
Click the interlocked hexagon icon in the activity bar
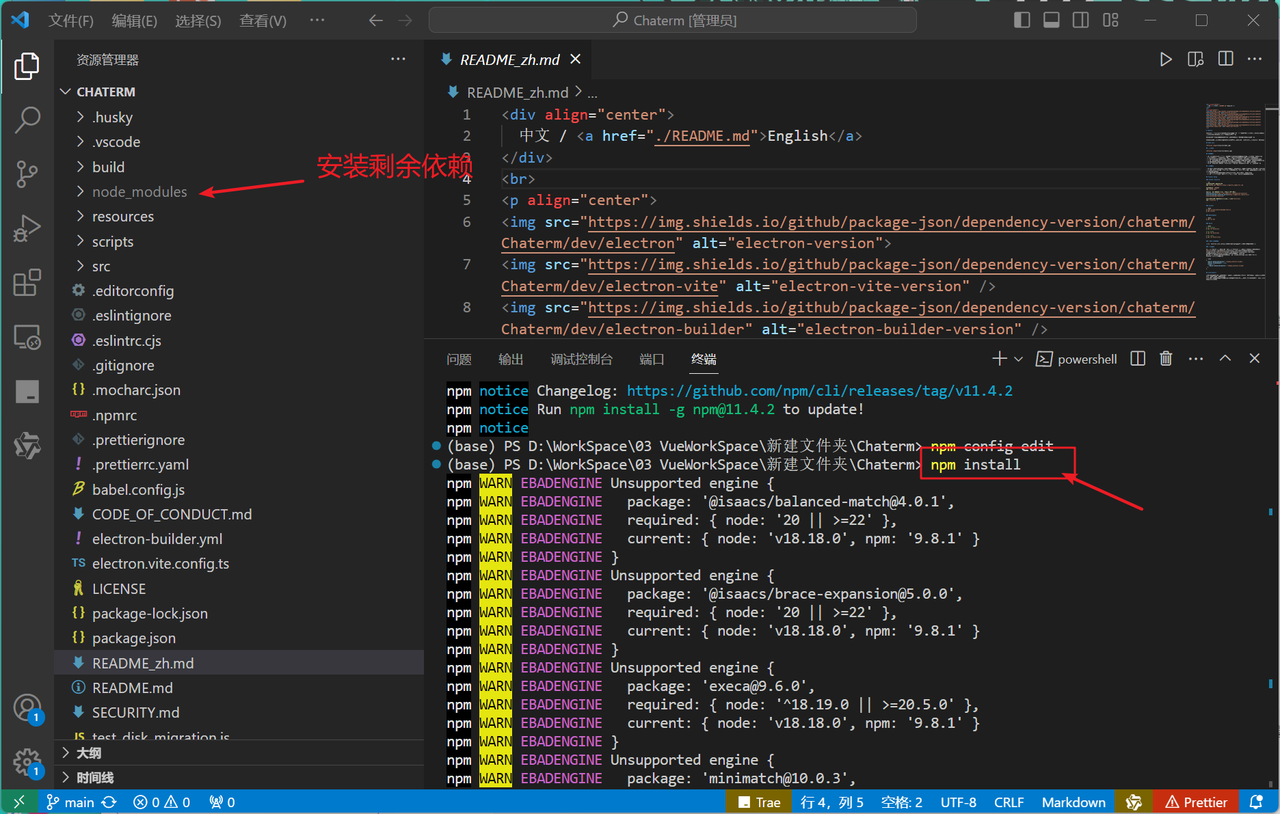(x=27, y=445)
